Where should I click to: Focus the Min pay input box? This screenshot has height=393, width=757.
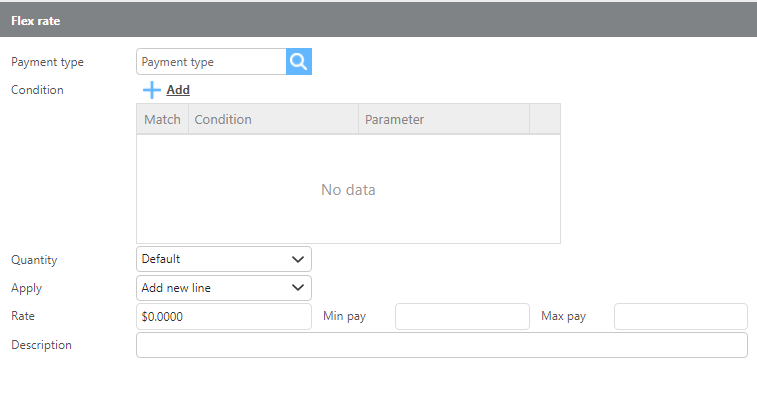click(463, 316)
